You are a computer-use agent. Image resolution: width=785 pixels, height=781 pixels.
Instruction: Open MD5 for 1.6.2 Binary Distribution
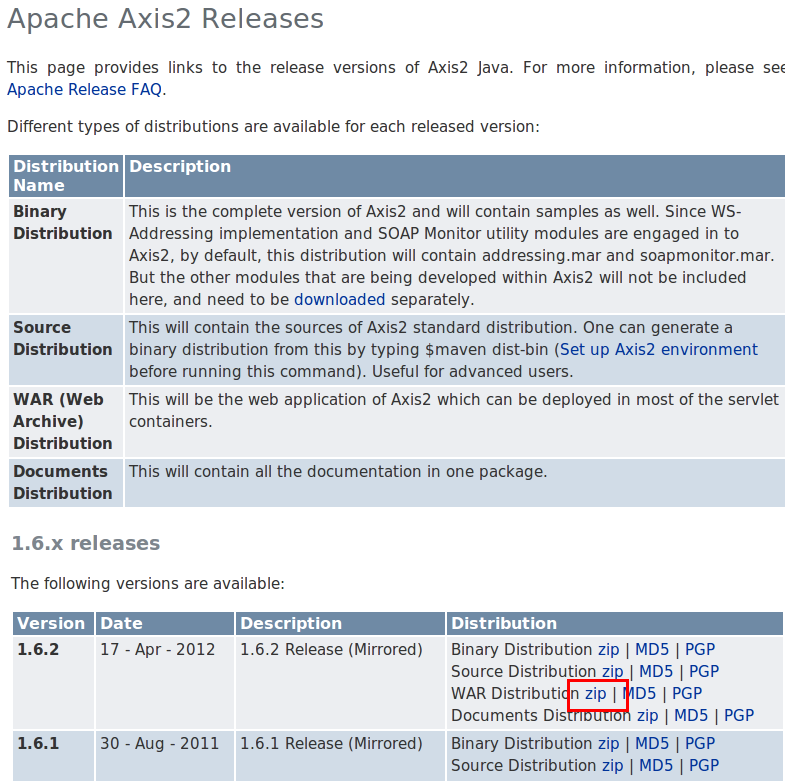(652, 649)
